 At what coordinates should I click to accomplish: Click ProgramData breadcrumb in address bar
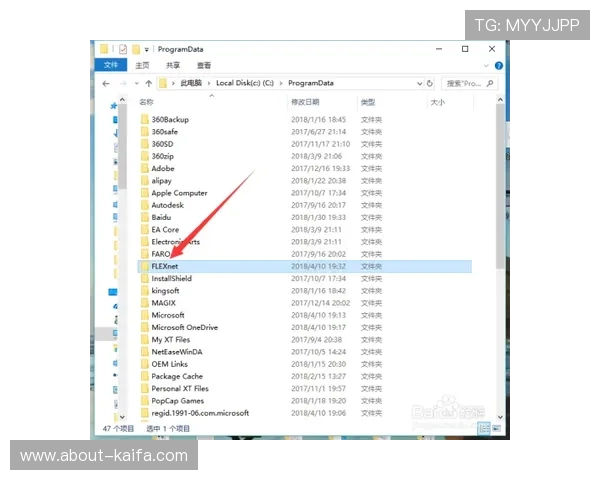point(311,83)
